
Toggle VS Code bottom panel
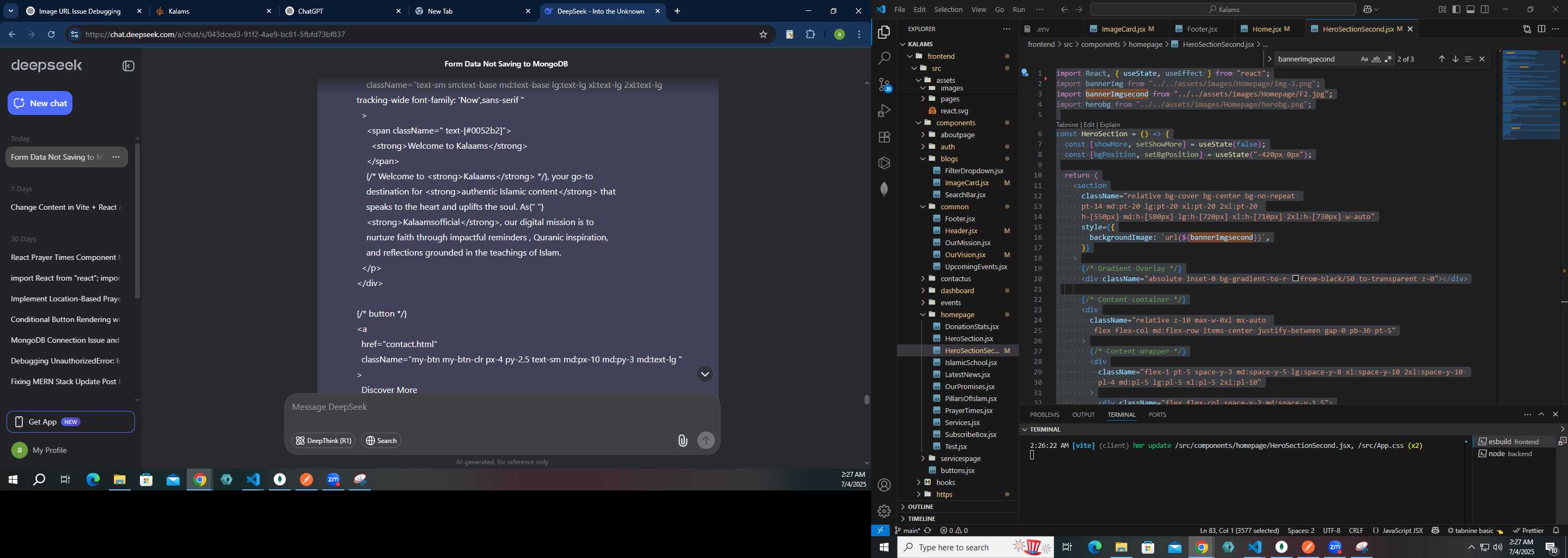[1471, 10]
